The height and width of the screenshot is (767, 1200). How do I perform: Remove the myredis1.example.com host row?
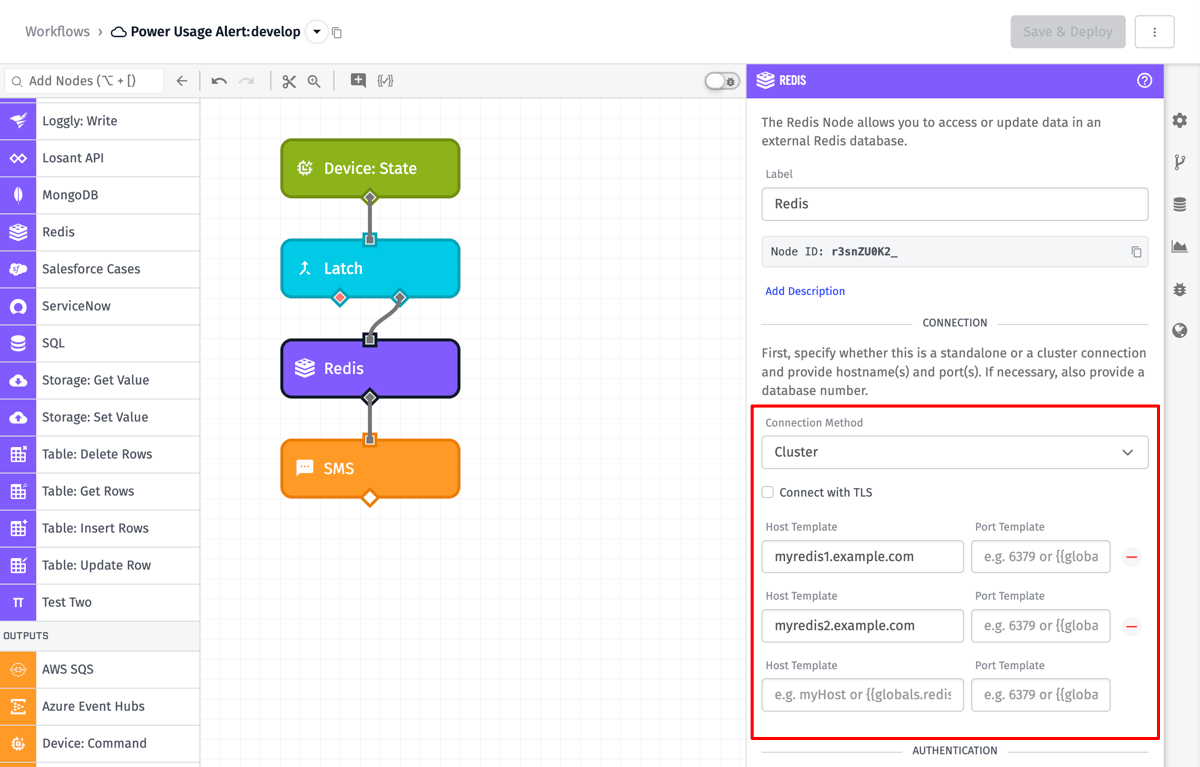point(1132,557)
